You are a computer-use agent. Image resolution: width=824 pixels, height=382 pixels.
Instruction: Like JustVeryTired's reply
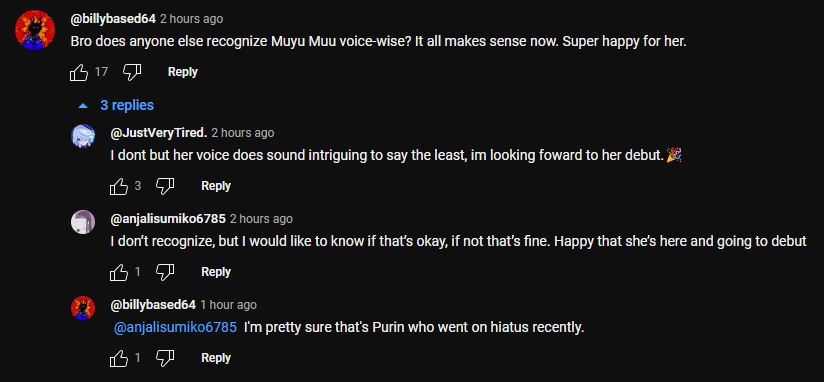(x=119, y=186)
